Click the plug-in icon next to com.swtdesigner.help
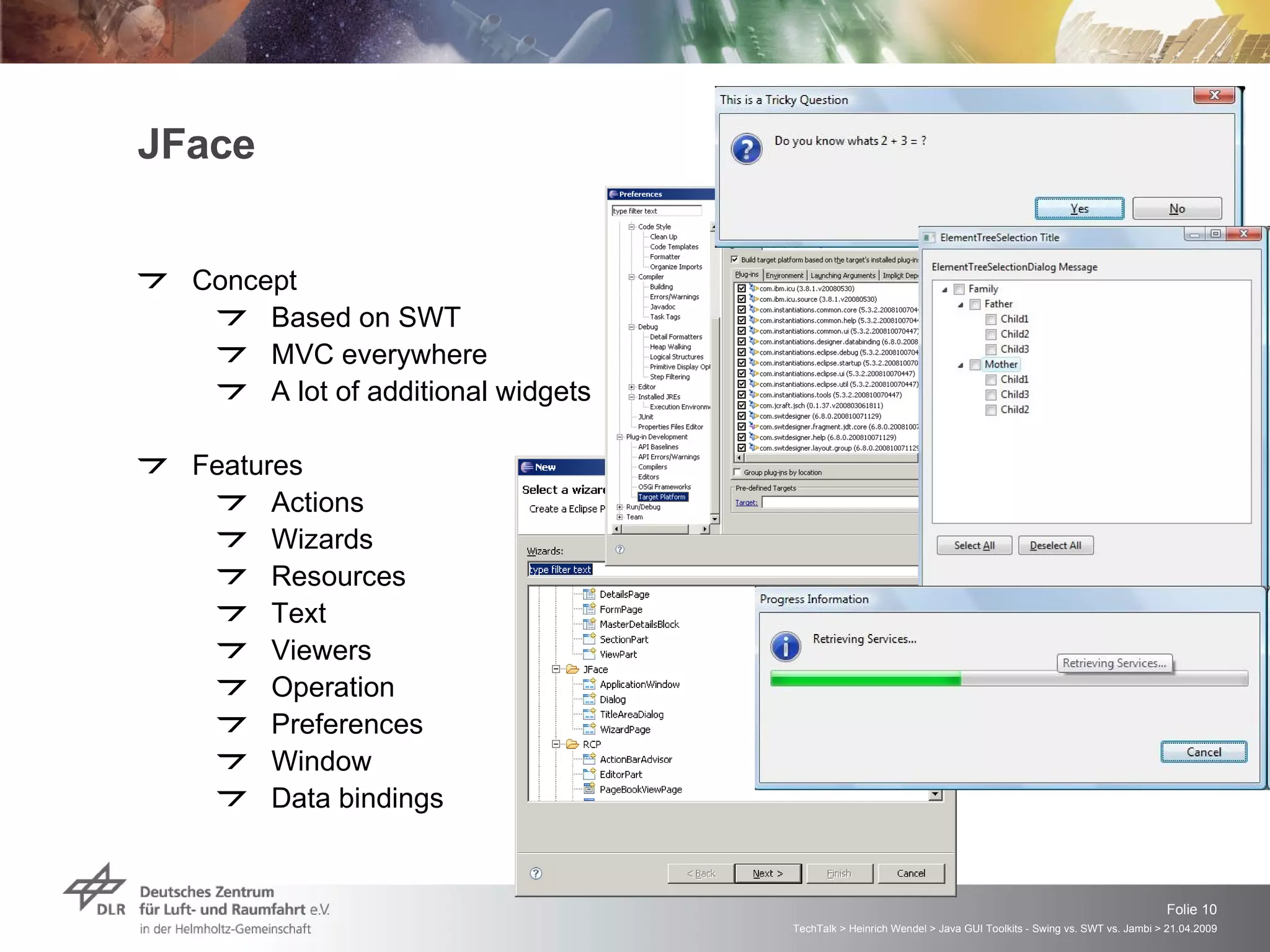 [753, 437]
